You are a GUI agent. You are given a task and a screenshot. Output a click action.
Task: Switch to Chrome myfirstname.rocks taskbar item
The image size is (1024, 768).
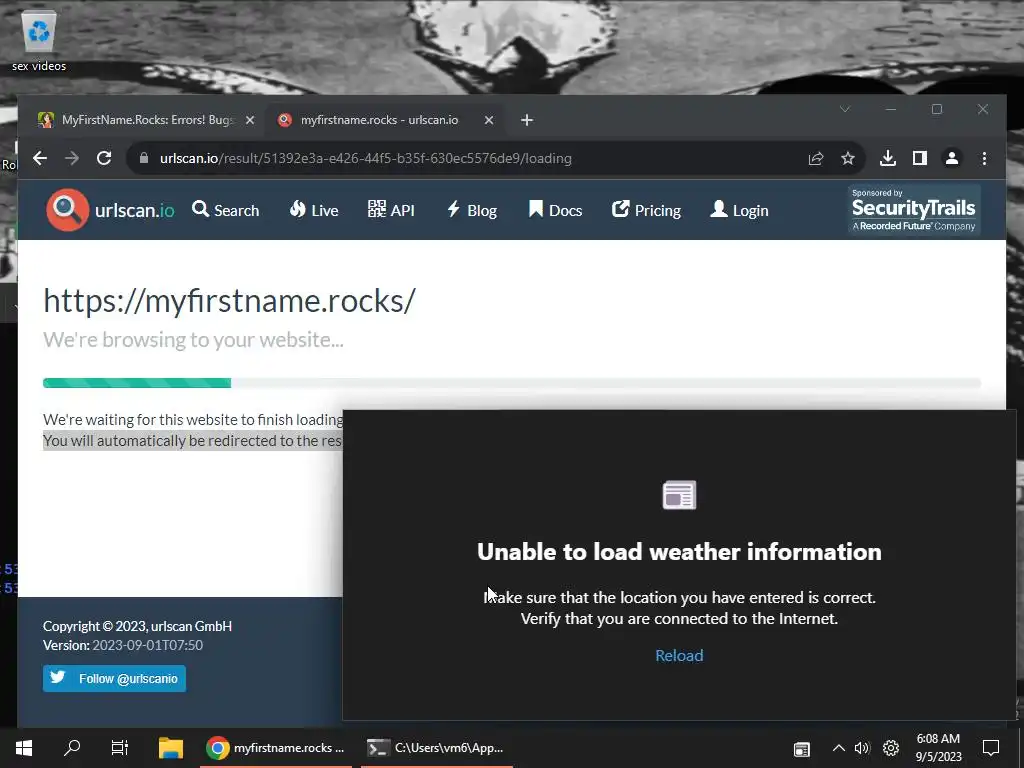pyautogui.click(x=275, y=748)
